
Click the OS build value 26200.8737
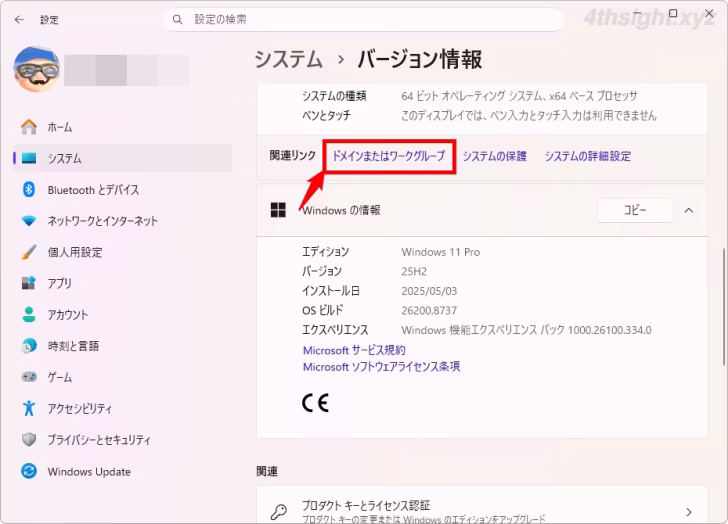pos(429,311)
